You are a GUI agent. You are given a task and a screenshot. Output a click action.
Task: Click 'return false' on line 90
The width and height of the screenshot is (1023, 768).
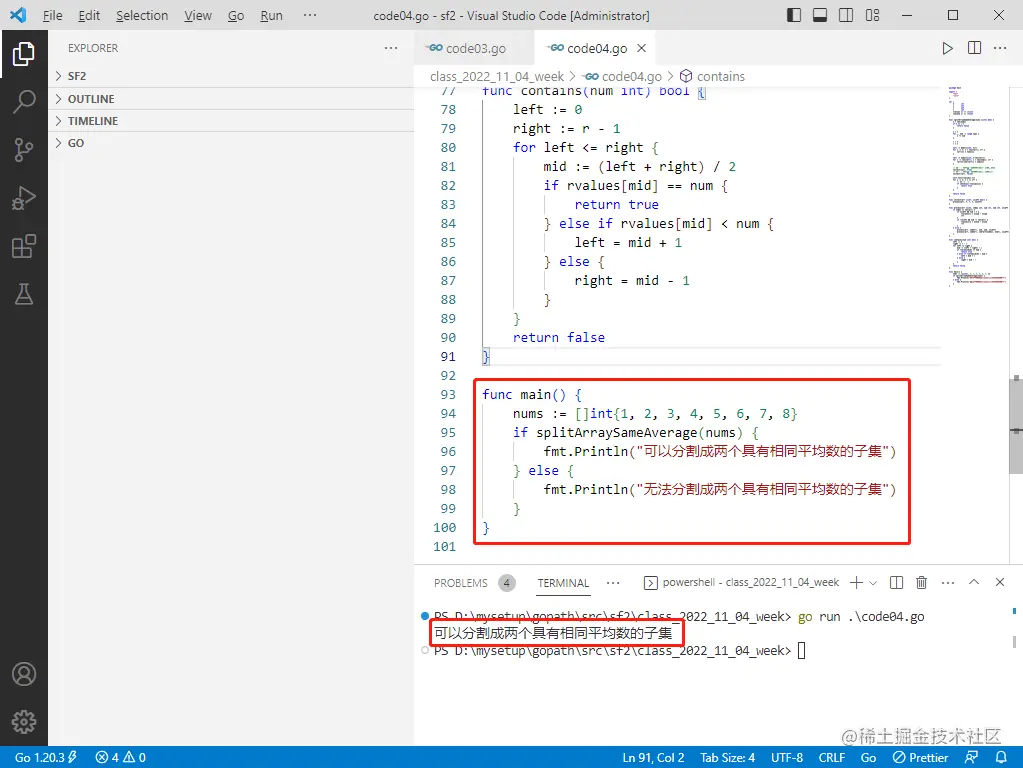(558, 337)
